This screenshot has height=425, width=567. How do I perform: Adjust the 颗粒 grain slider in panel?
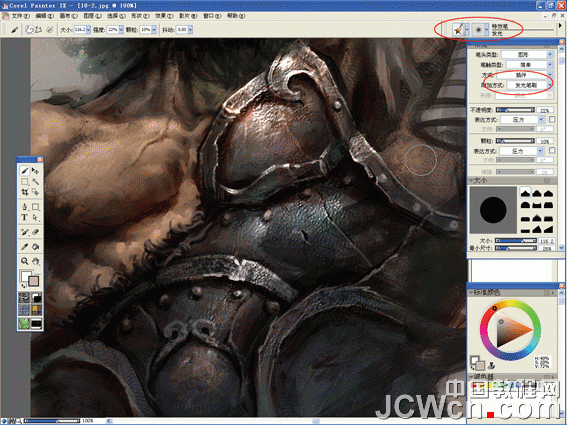(x=515, y=141)
